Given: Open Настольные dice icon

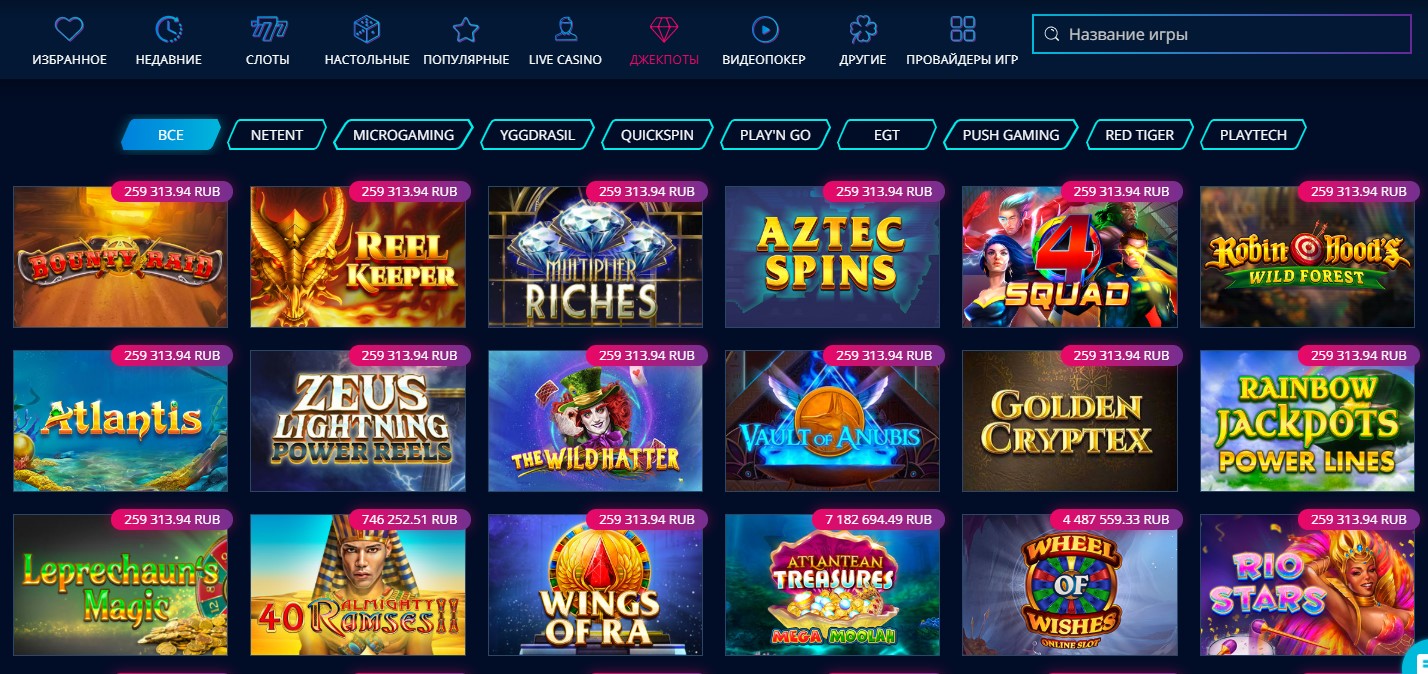Looking at the screenshot, I should [x=367, y=28].
